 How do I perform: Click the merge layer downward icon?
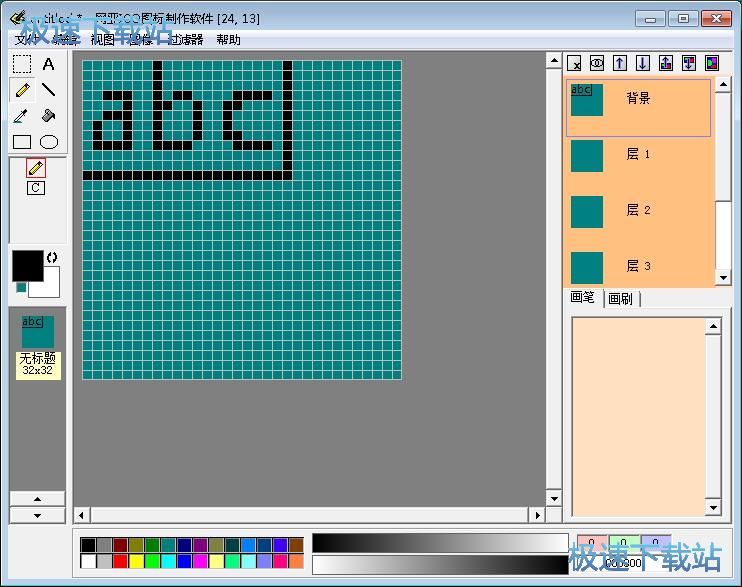click(x=689, y=63)
